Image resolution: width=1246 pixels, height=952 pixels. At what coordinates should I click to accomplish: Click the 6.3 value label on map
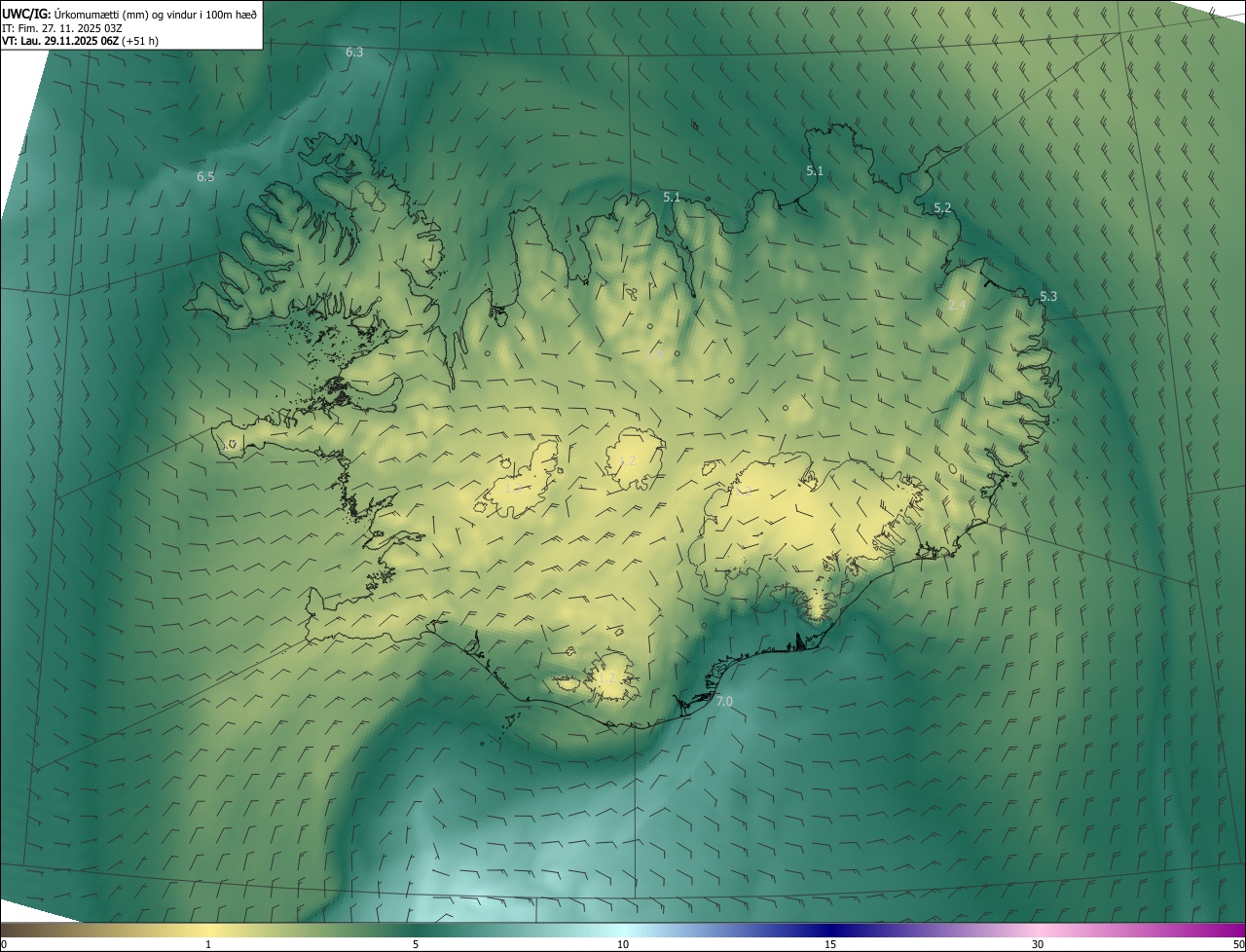click(354, 53)
